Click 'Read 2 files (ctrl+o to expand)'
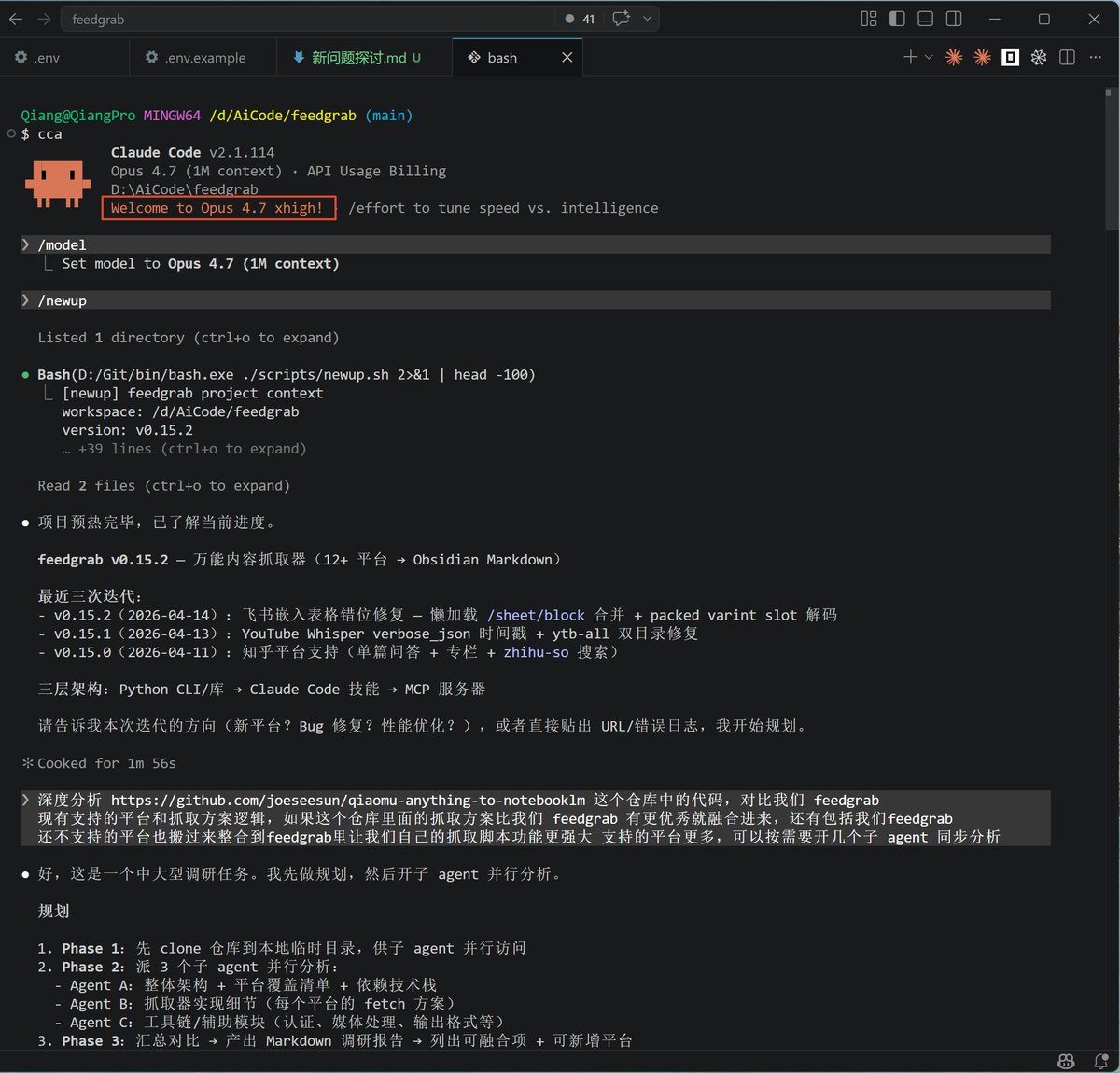The image size is (1120, 1073). tap(164, 485)
